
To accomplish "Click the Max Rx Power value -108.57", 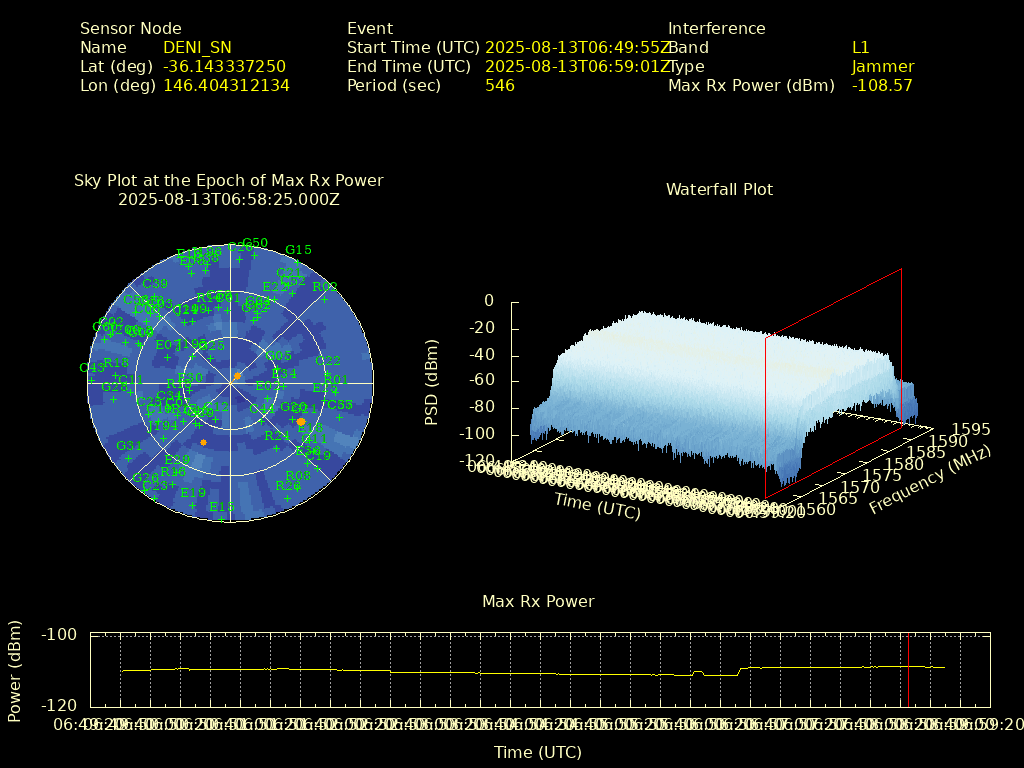I will (x=882, y=86).
